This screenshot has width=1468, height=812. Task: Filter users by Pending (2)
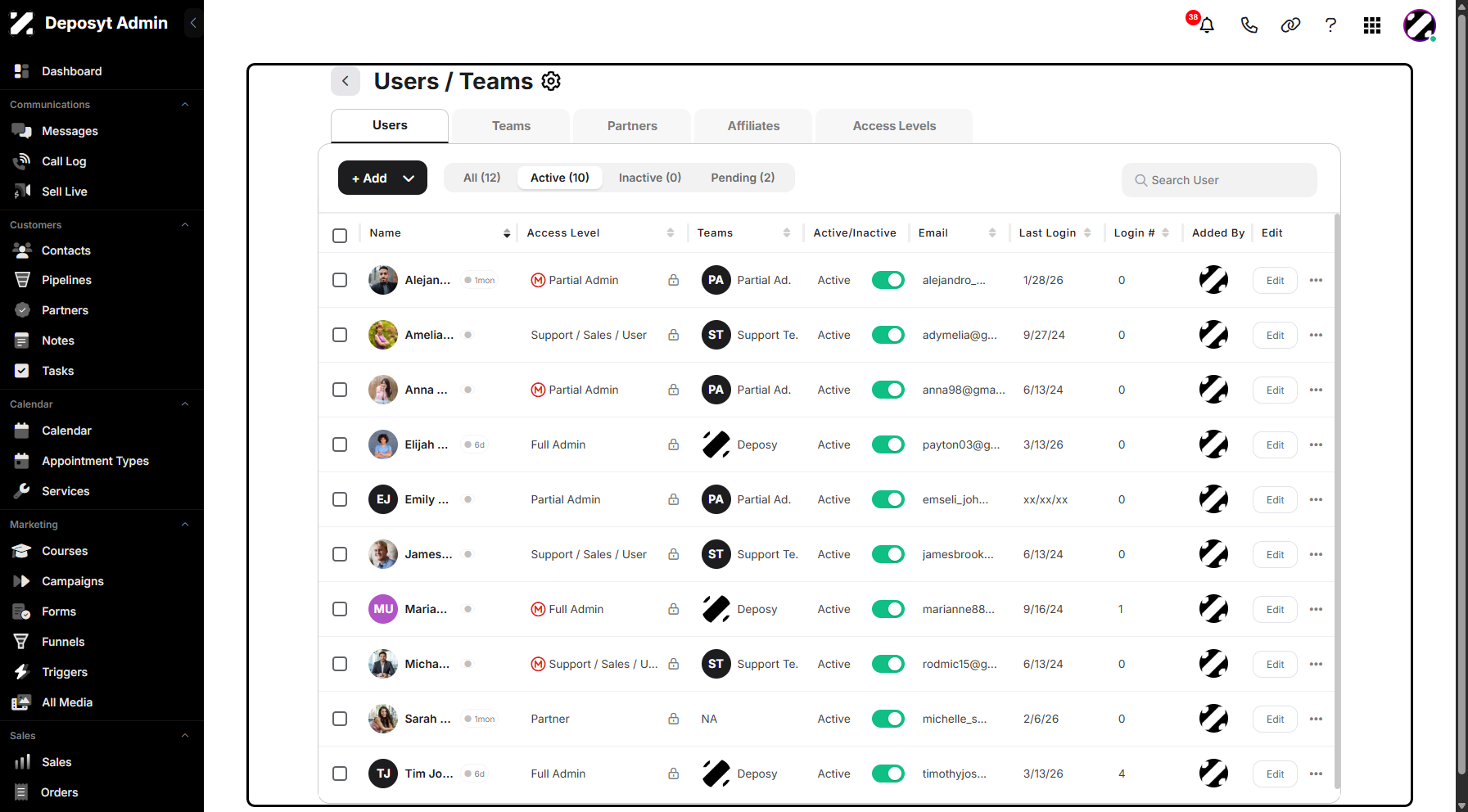click(x=743, y=178)
